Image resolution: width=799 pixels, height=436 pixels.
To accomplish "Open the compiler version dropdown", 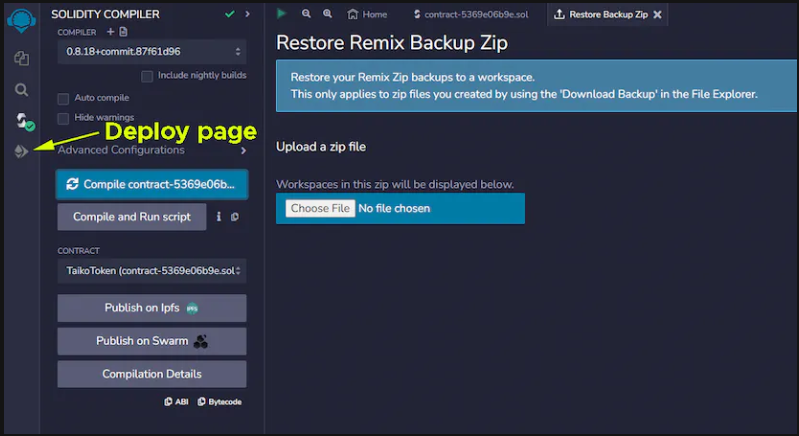I will (152, 51).
